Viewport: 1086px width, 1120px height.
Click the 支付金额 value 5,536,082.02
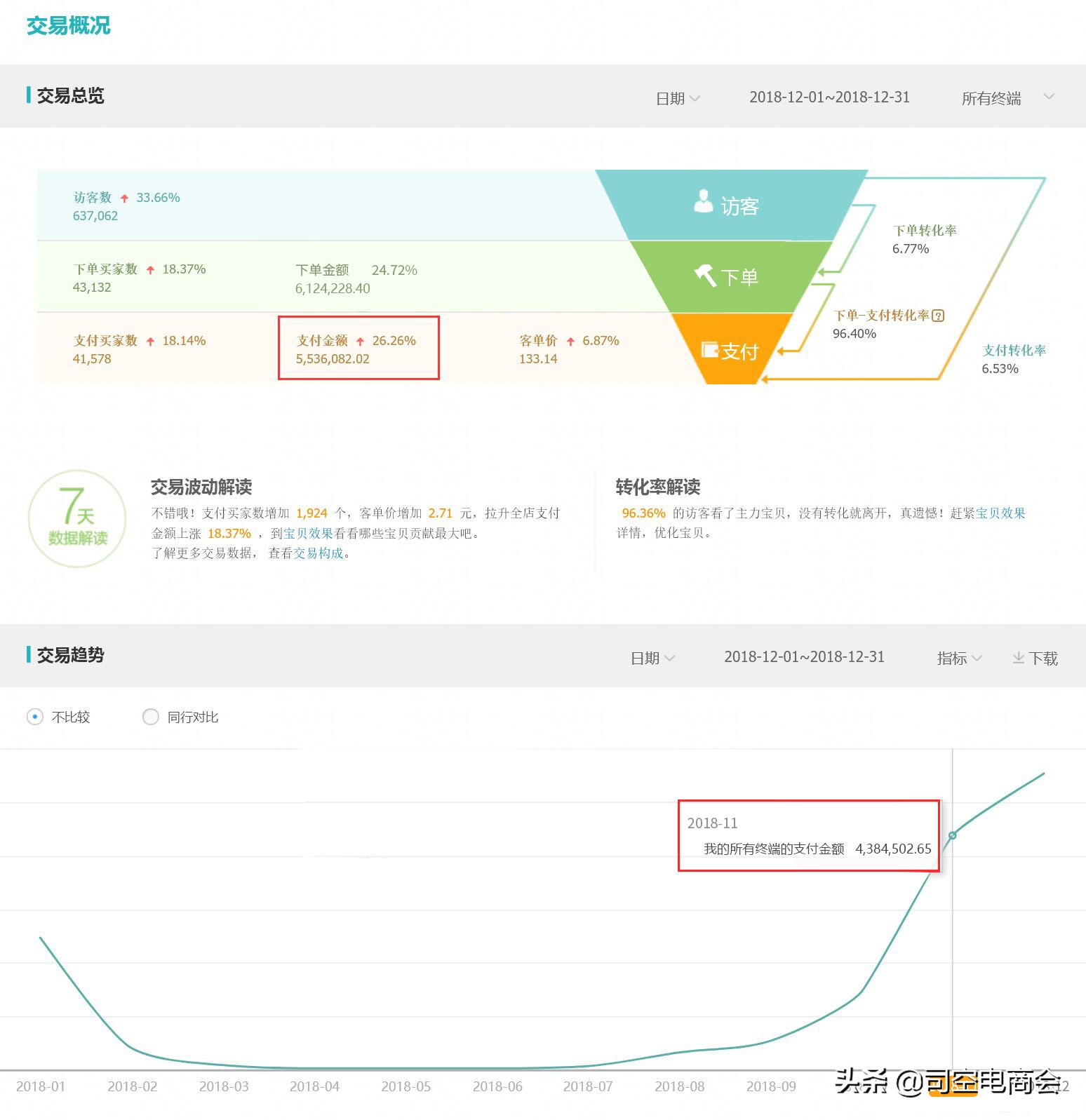tap(333, 359)
